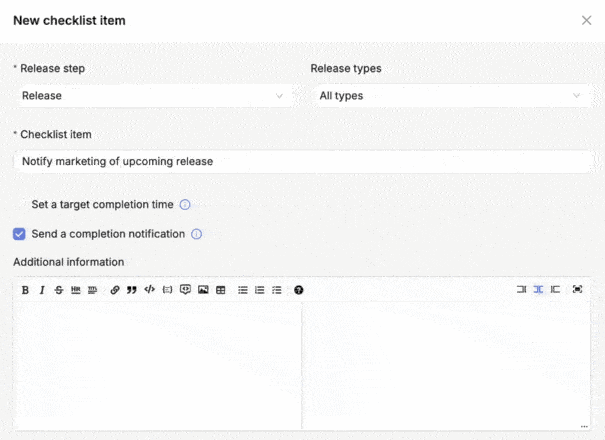Show info for target completion time
Image resolution: width=605 pixels, height=440 pixels.
point(185,205)
